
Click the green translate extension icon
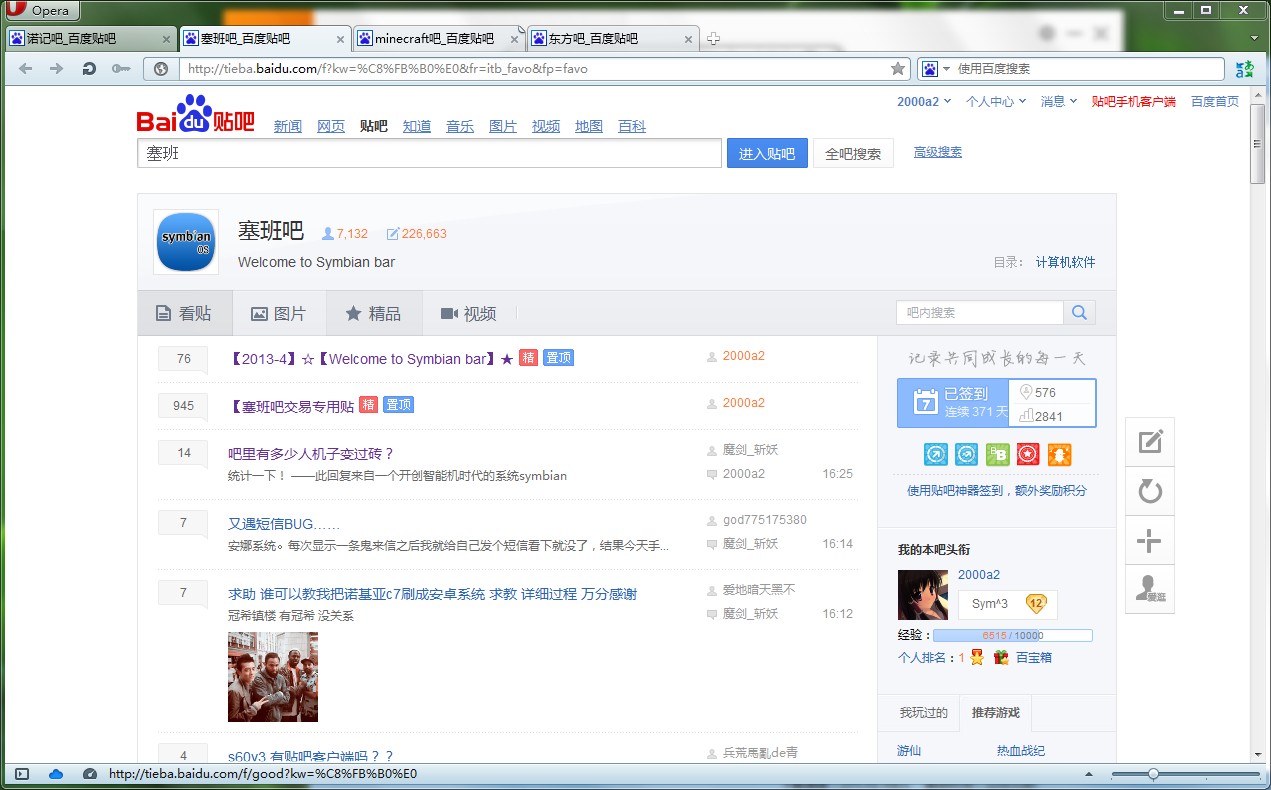(1244, 69)
